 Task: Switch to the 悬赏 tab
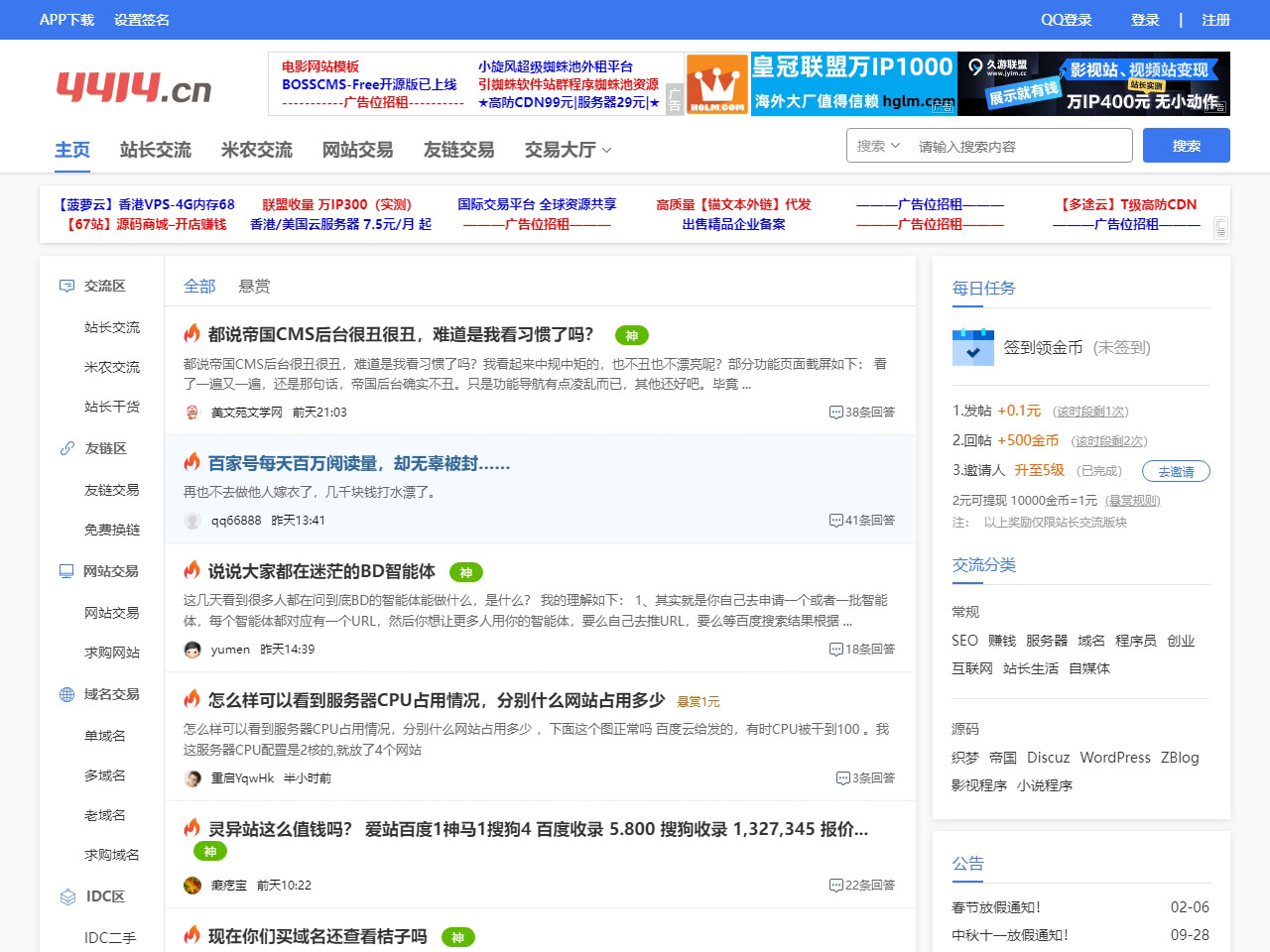pos(254,286)
